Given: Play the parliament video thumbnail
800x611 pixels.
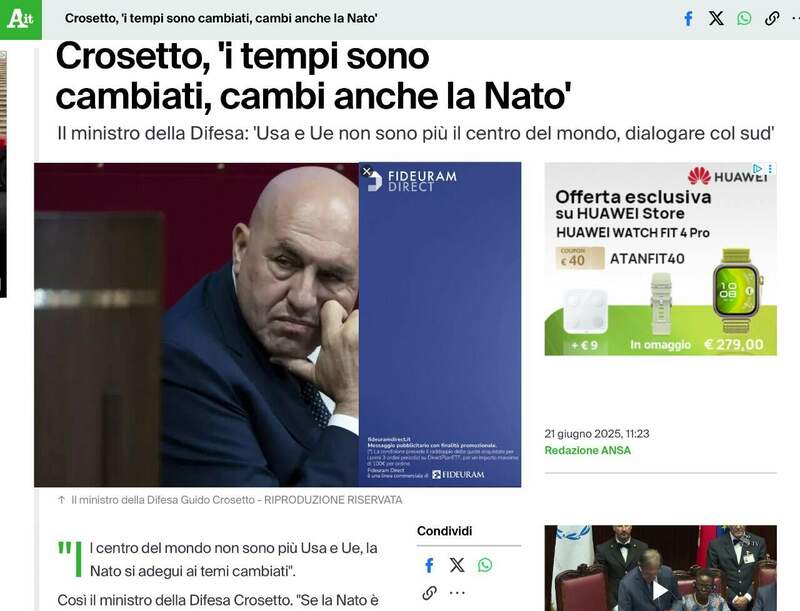Looking at the screenshot, I should (x=660, y=591).
